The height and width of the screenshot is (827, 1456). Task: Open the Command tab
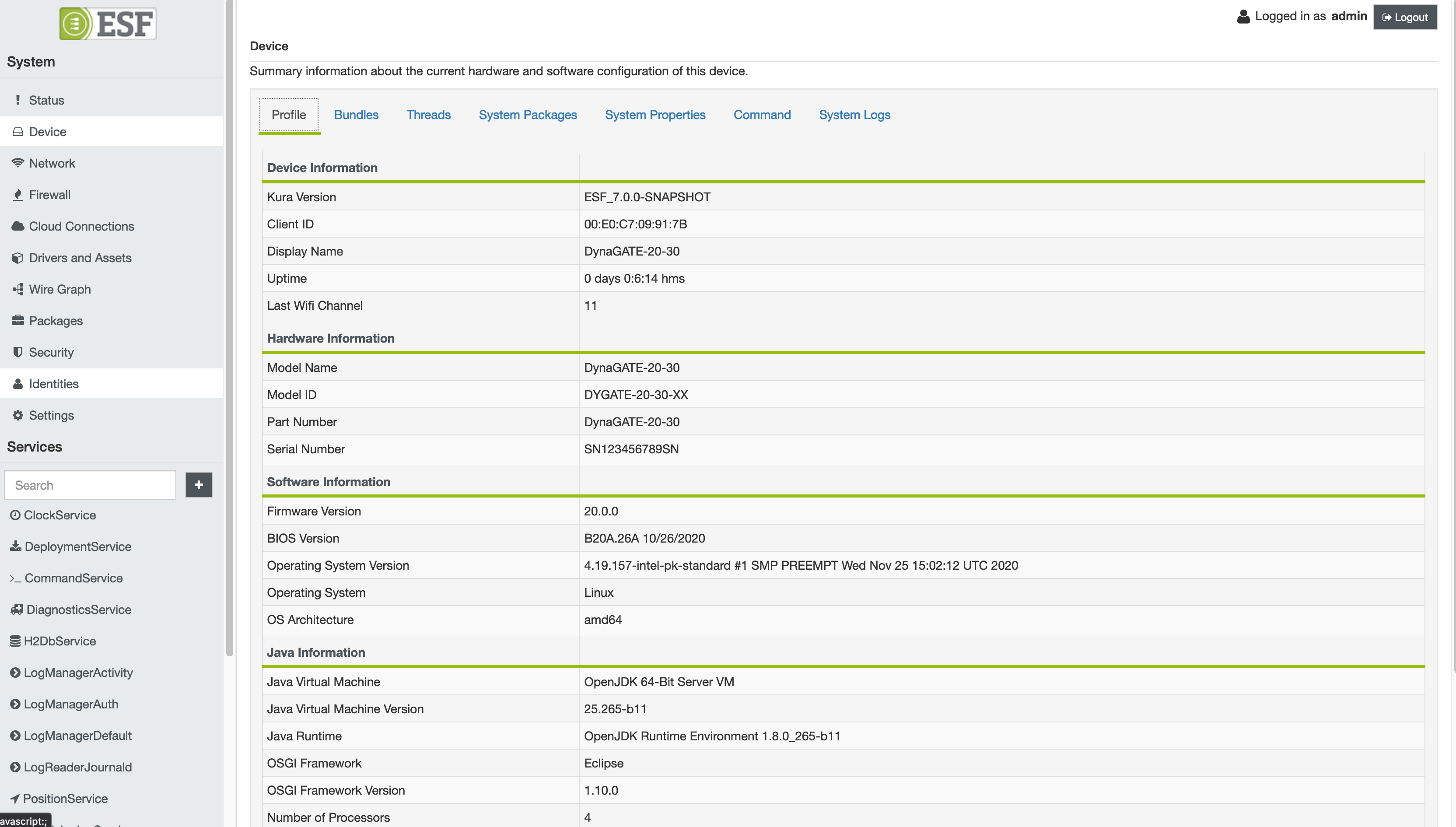pyautogui.click(x=762, y=115)
